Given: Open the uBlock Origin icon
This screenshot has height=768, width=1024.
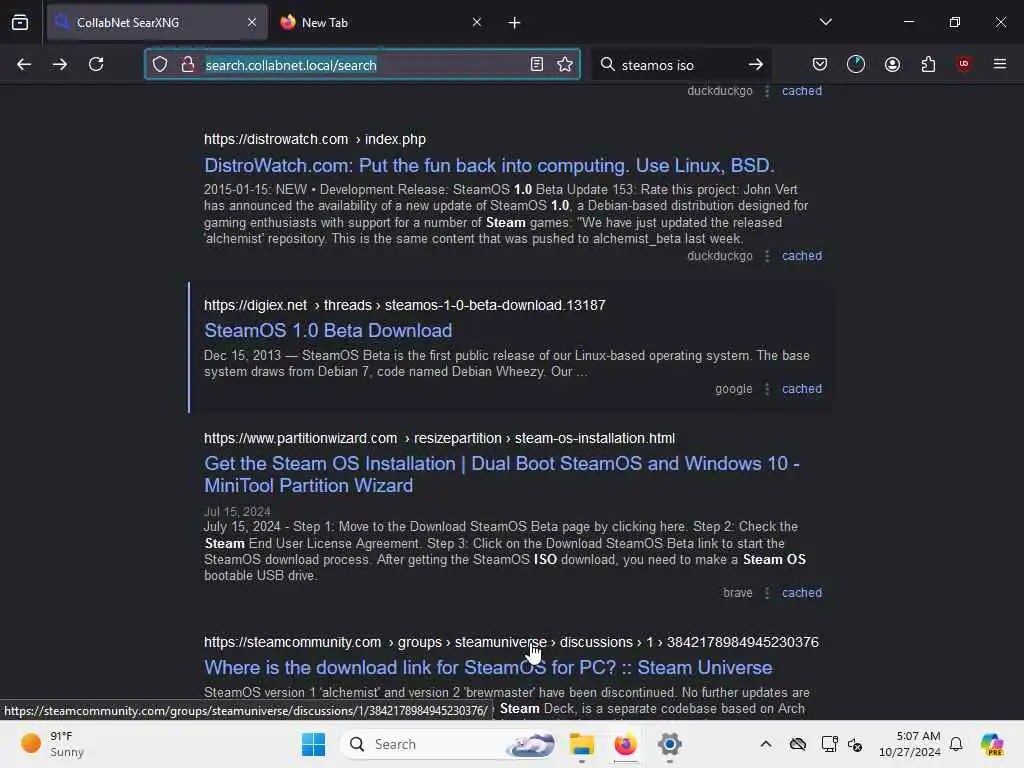Looking at the screenshot, I should pyautogui.click(x=964, y=63).
